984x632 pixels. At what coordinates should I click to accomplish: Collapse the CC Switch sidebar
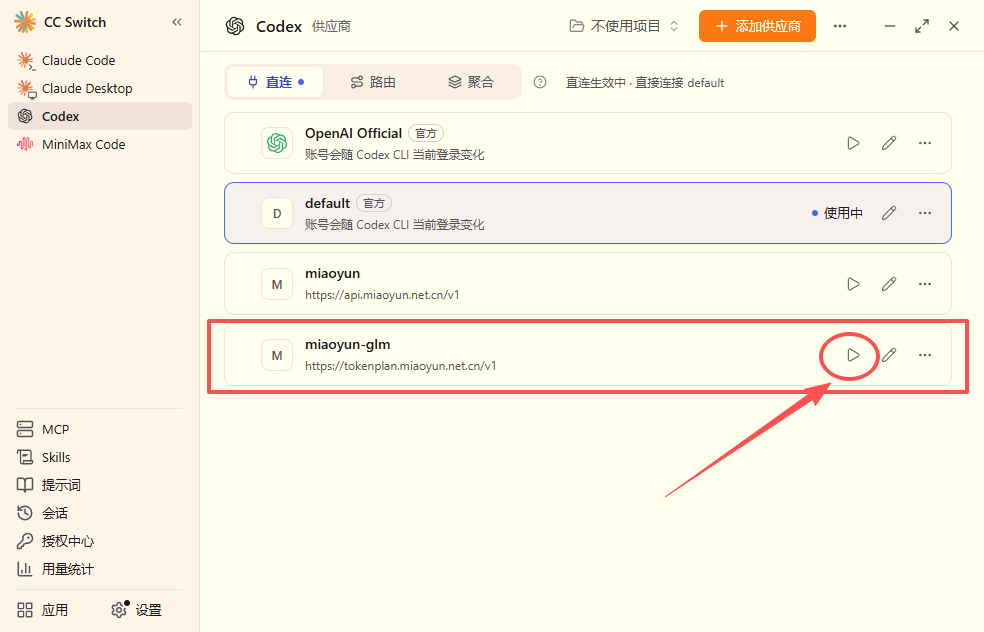(x=177, y=23)
